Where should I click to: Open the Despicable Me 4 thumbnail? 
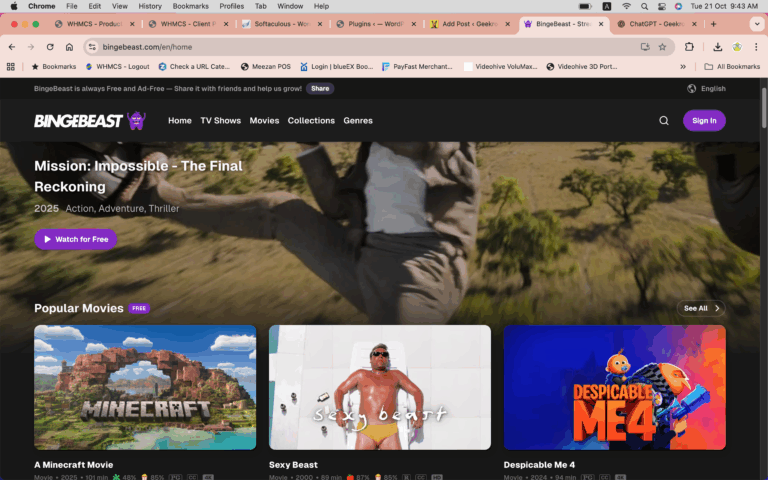click(x=614, y=387)
